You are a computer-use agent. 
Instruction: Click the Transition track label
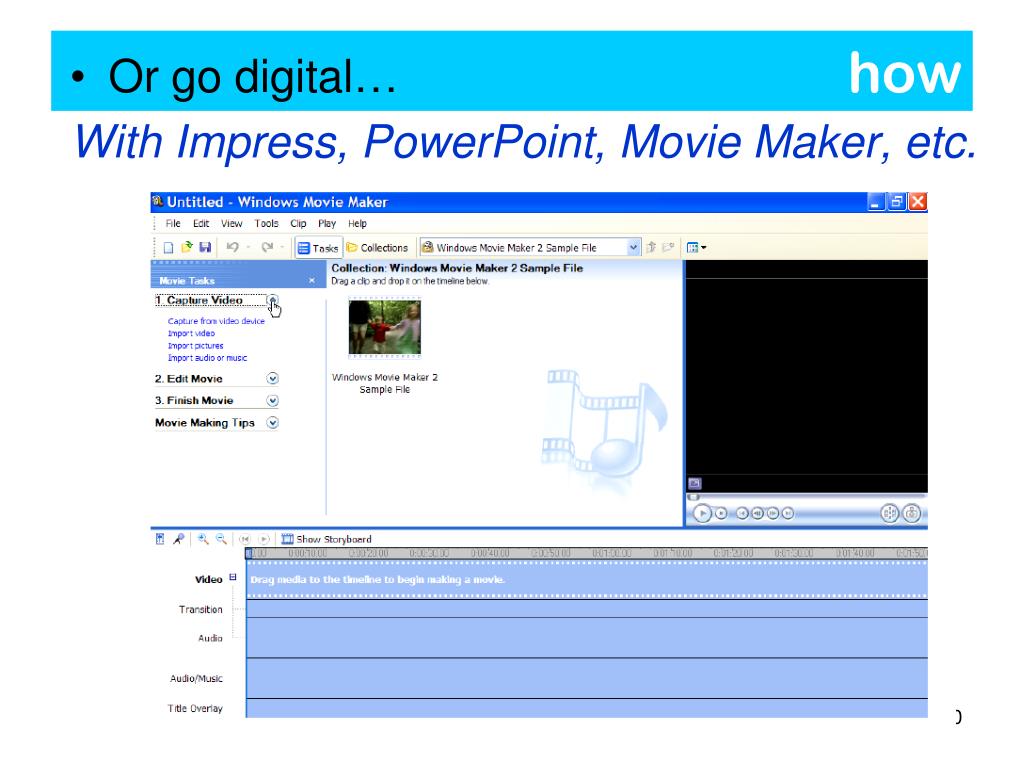coord(200,609)
